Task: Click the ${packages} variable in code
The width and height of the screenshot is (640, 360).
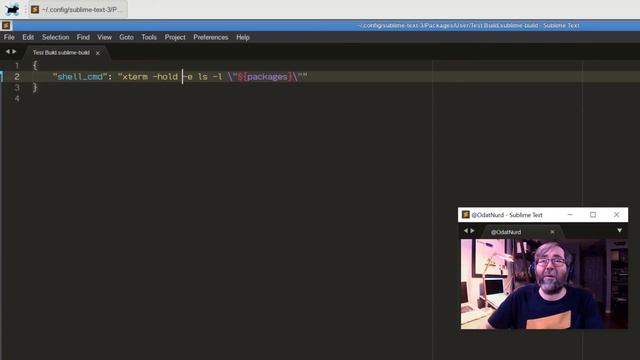Action: click(x=265, y=77)
